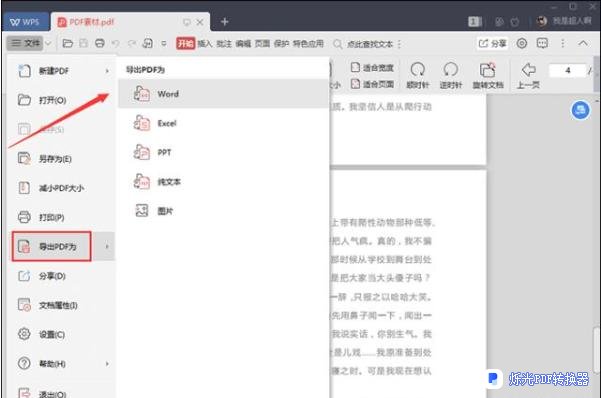Open the 文件 menu button
The height and width of the screenshot is (398, 601).
click(26, 43)
